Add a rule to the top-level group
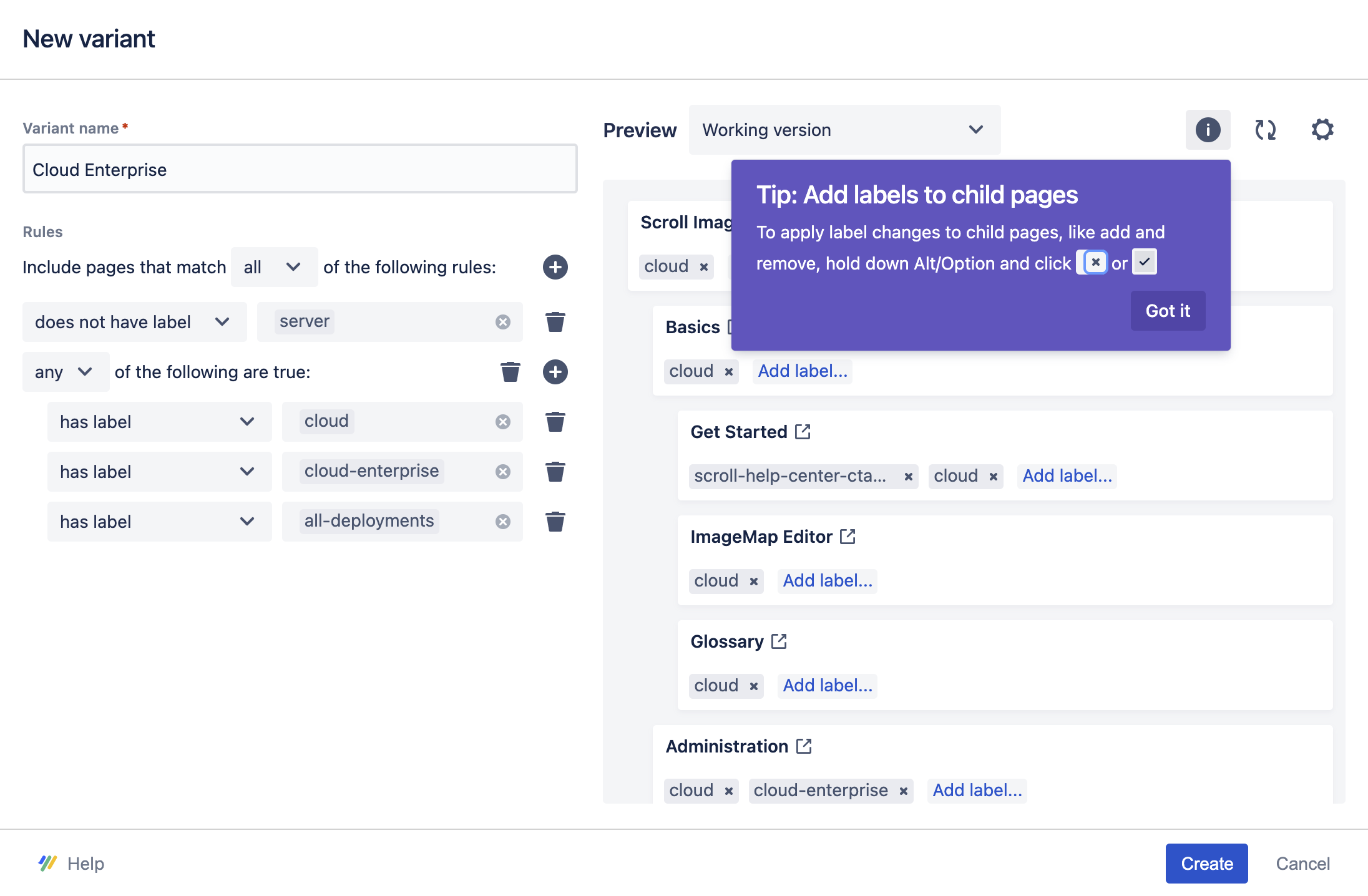This screenshot has width=1368, height=896. click(555, 267)
